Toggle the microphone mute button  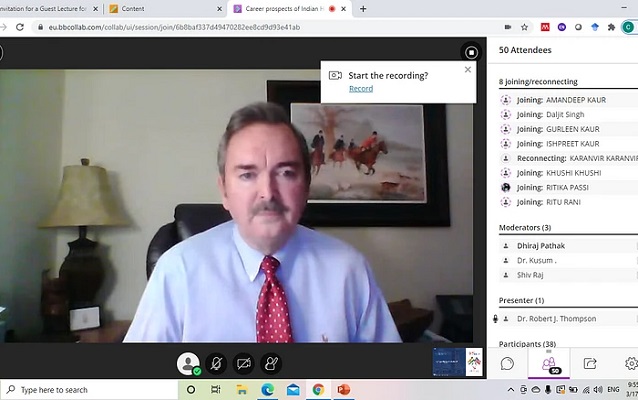[x=216, y=364]
